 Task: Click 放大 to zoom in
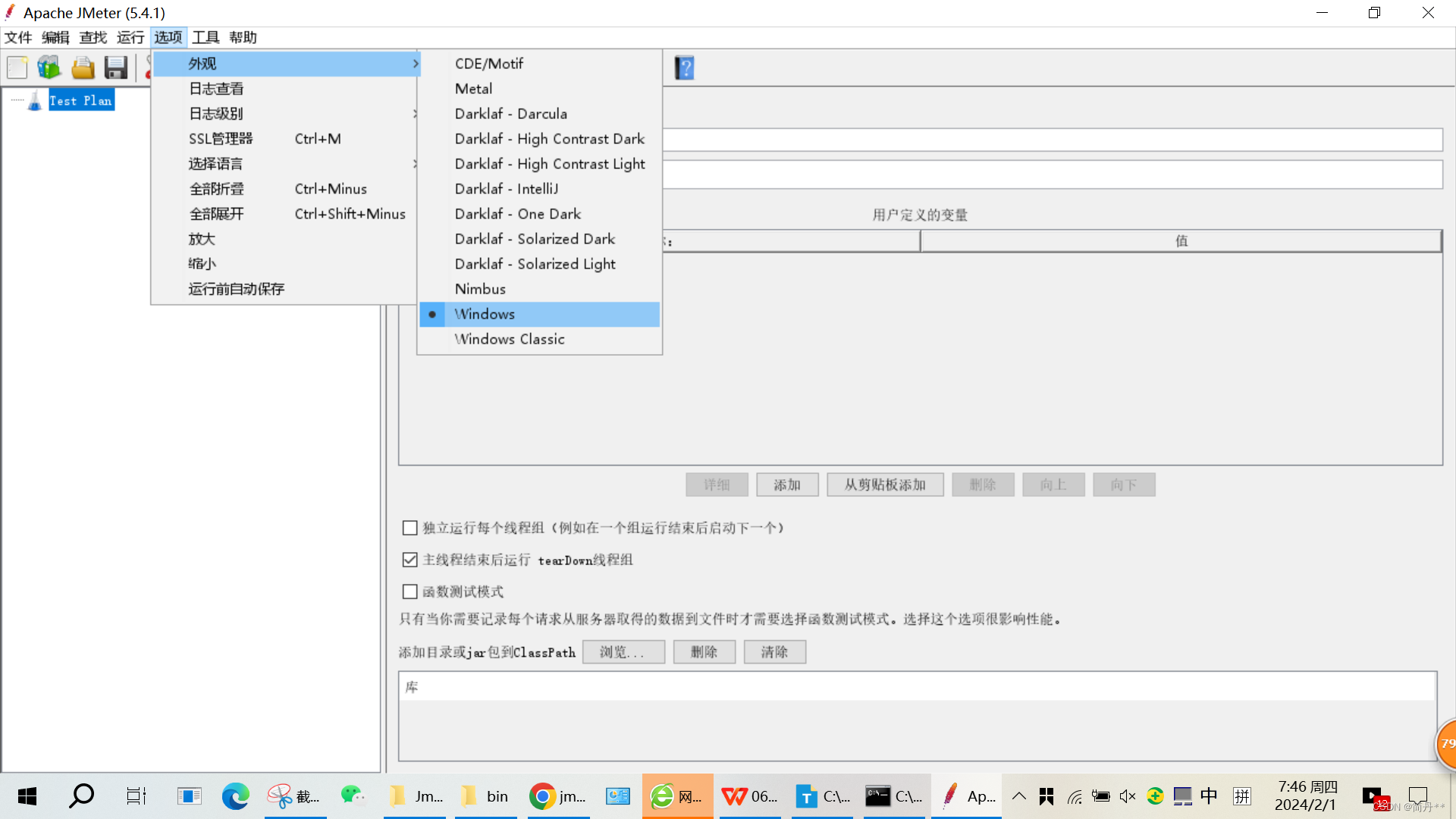click(286, 239)
